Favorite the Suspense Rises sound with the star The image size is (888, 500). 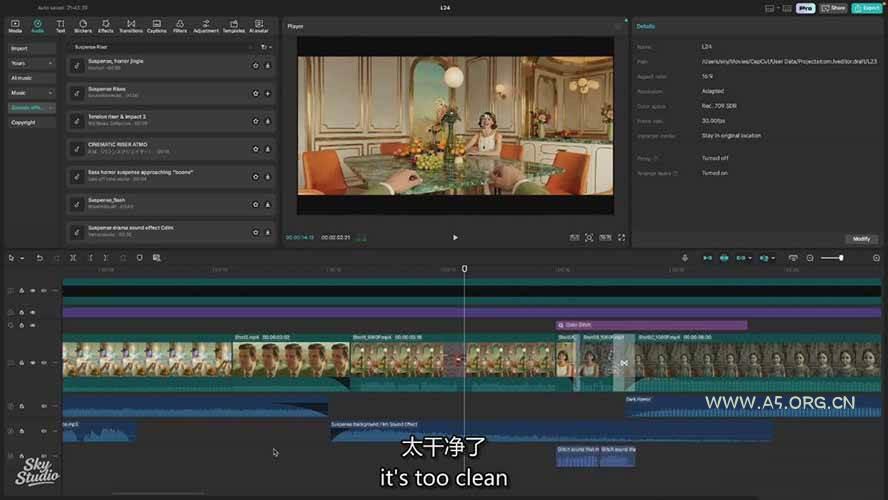point(256,93)
